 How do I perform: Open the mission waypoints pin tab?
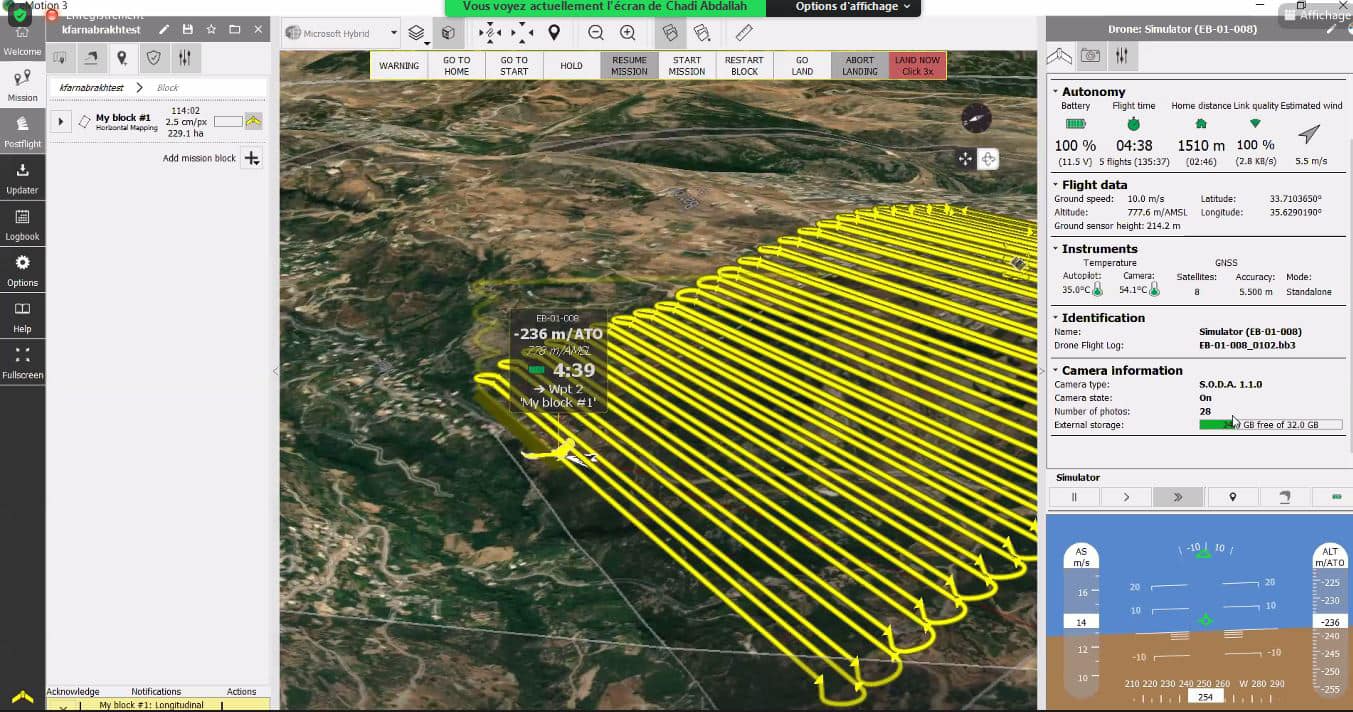coord(122,58)
